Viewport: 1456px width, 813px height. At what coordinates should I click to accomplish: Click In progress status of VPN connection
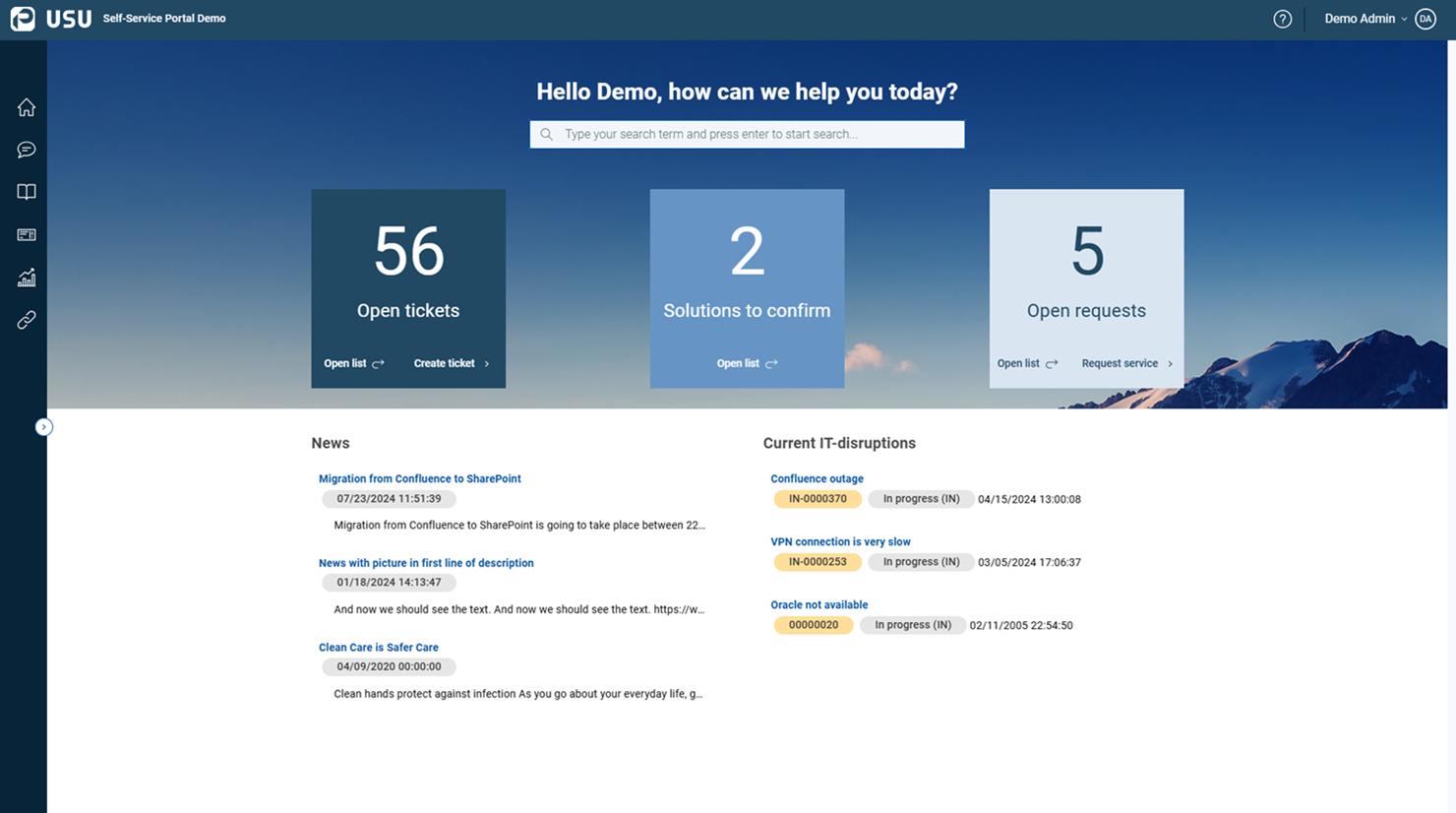921,562
